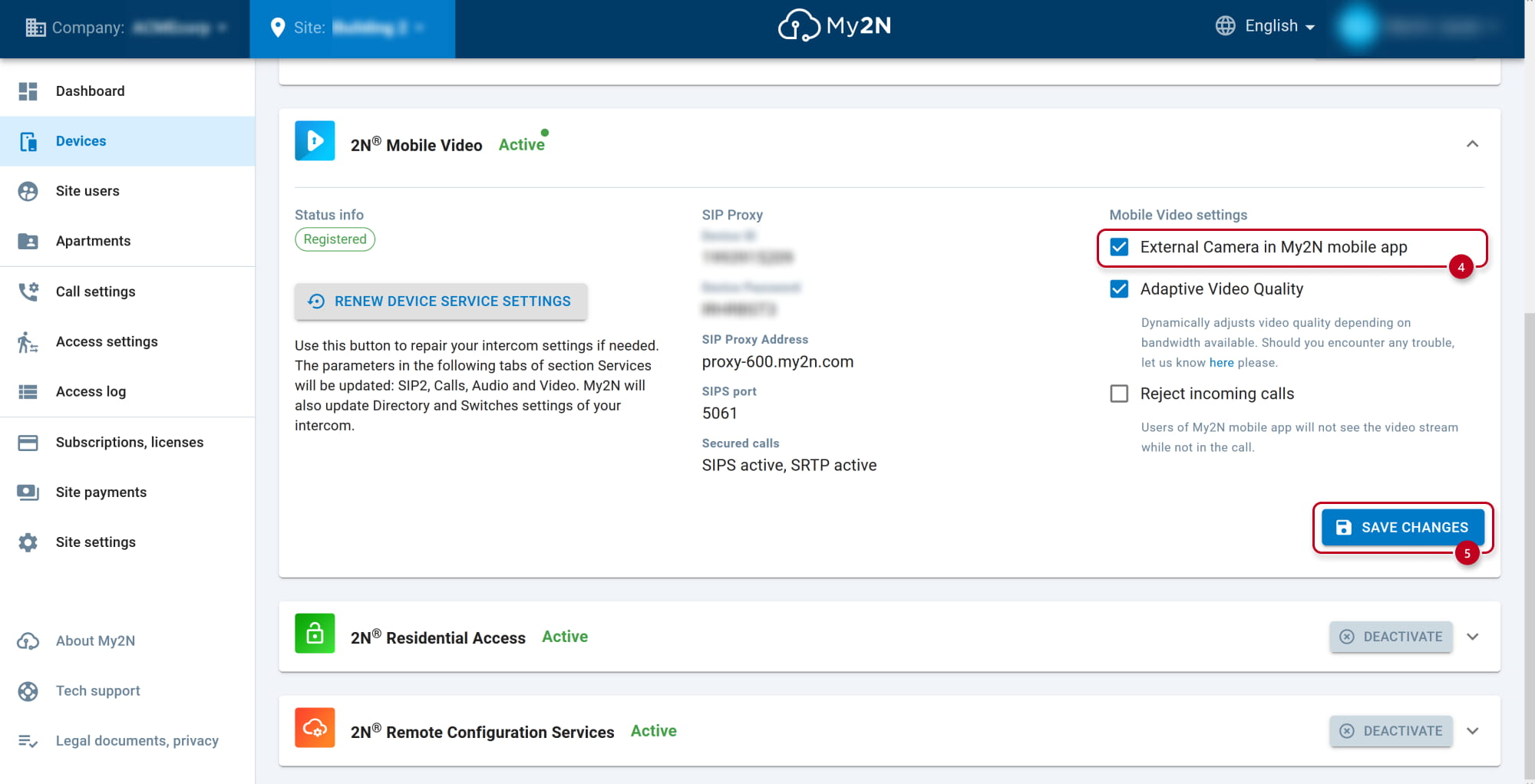Deactivate 2N Residential Access

1391,637
